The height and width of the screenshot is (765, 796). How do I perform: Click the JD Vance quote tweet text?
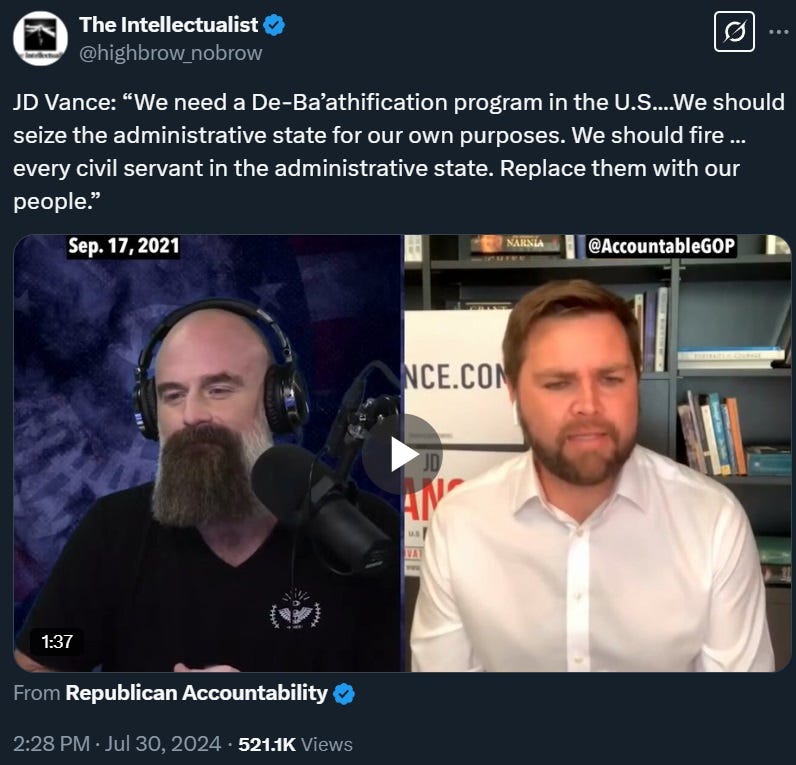pos(399,152)
